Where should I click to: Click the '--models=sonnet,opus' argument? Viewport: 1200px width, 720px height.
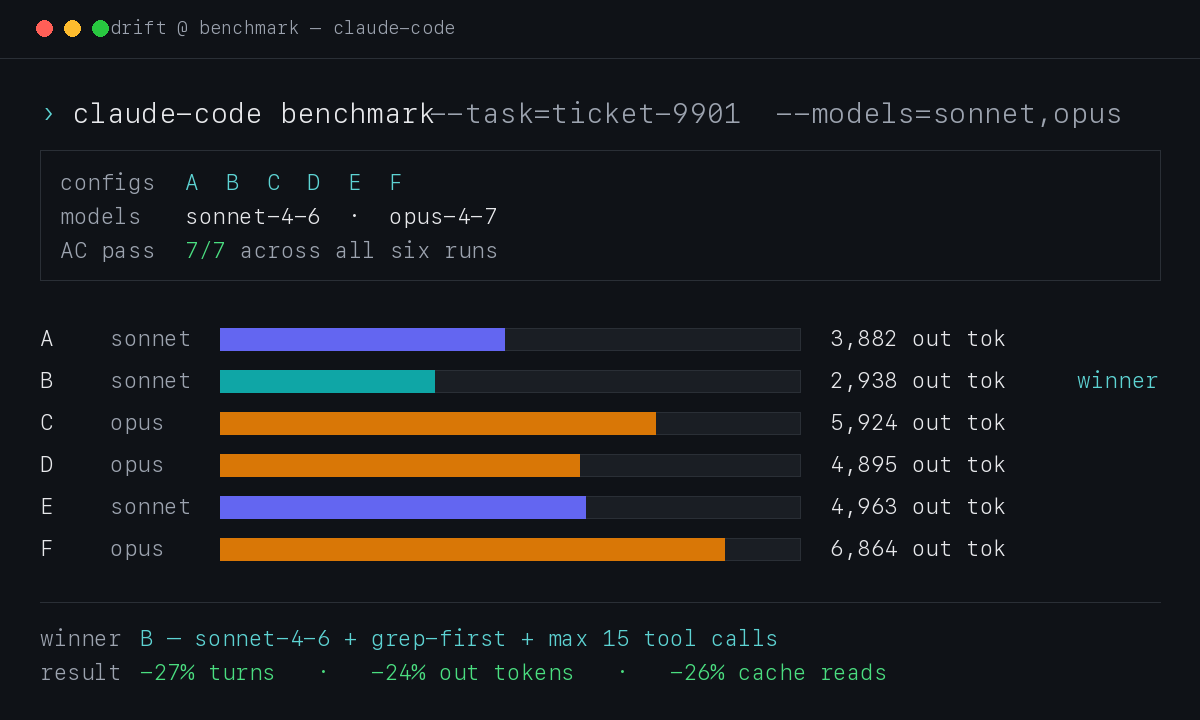[949, 114]
